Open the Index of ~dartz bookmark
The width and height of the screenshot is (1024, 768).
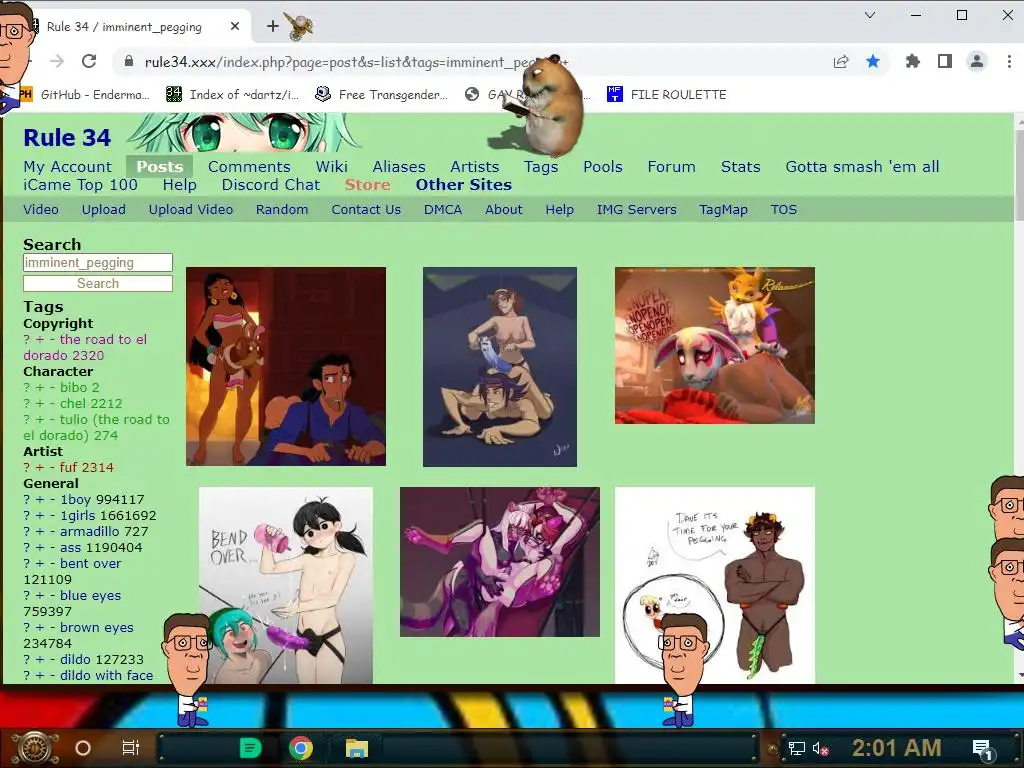[x=232, y=95]
